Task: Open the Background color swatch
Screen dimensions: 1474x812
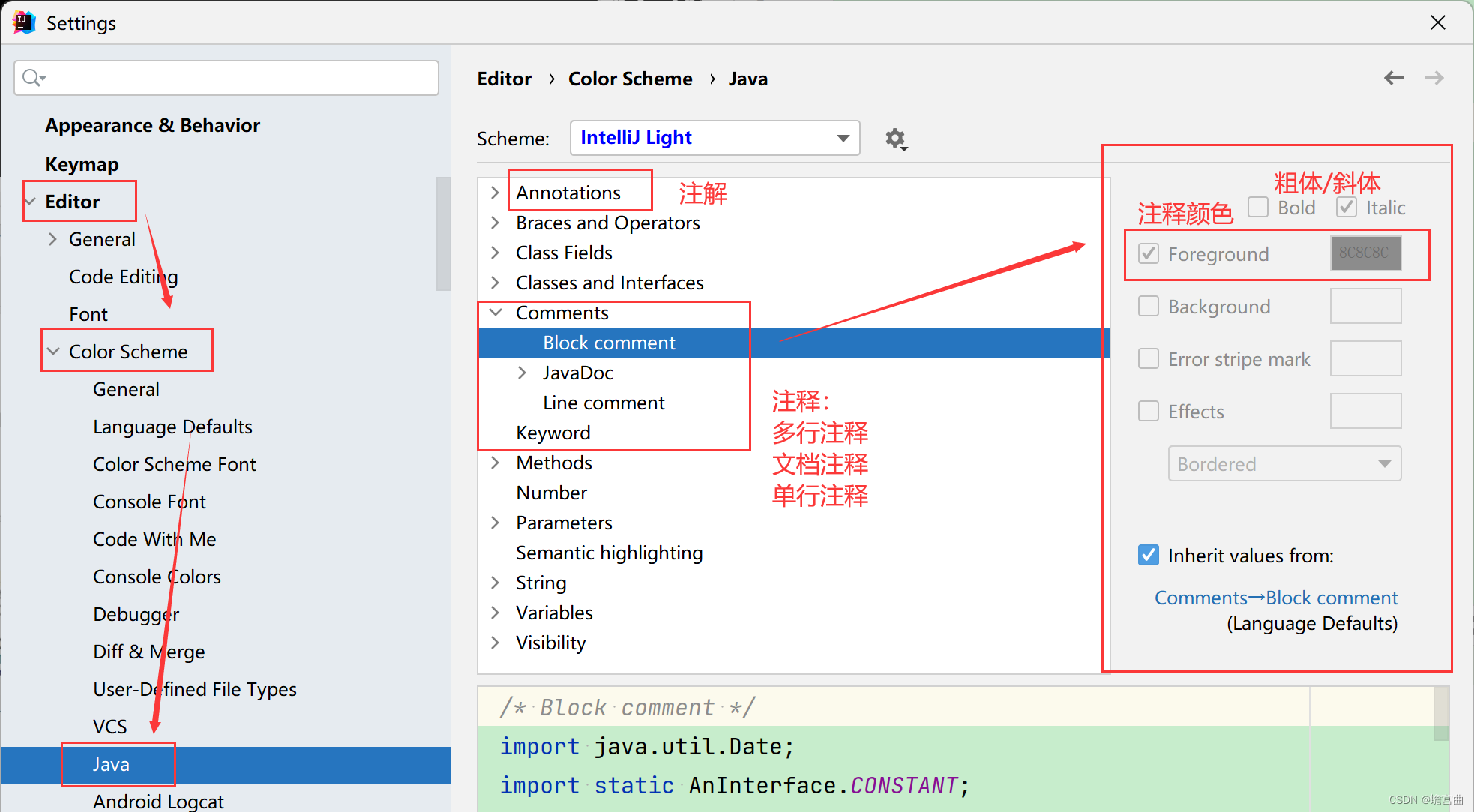Action: coord(1365,306)
